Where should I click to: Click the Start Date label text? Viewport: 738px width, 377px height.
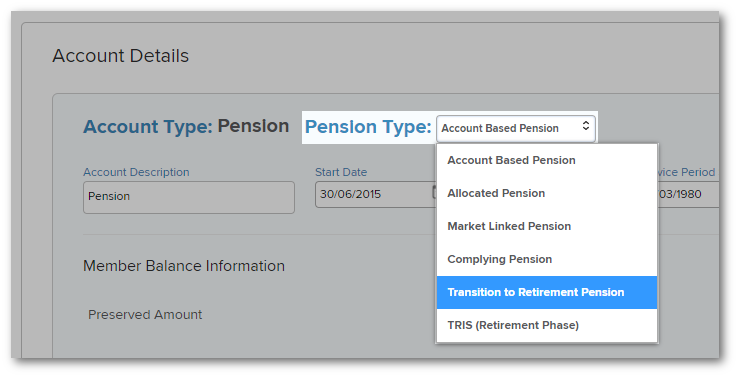pos(341,172)
